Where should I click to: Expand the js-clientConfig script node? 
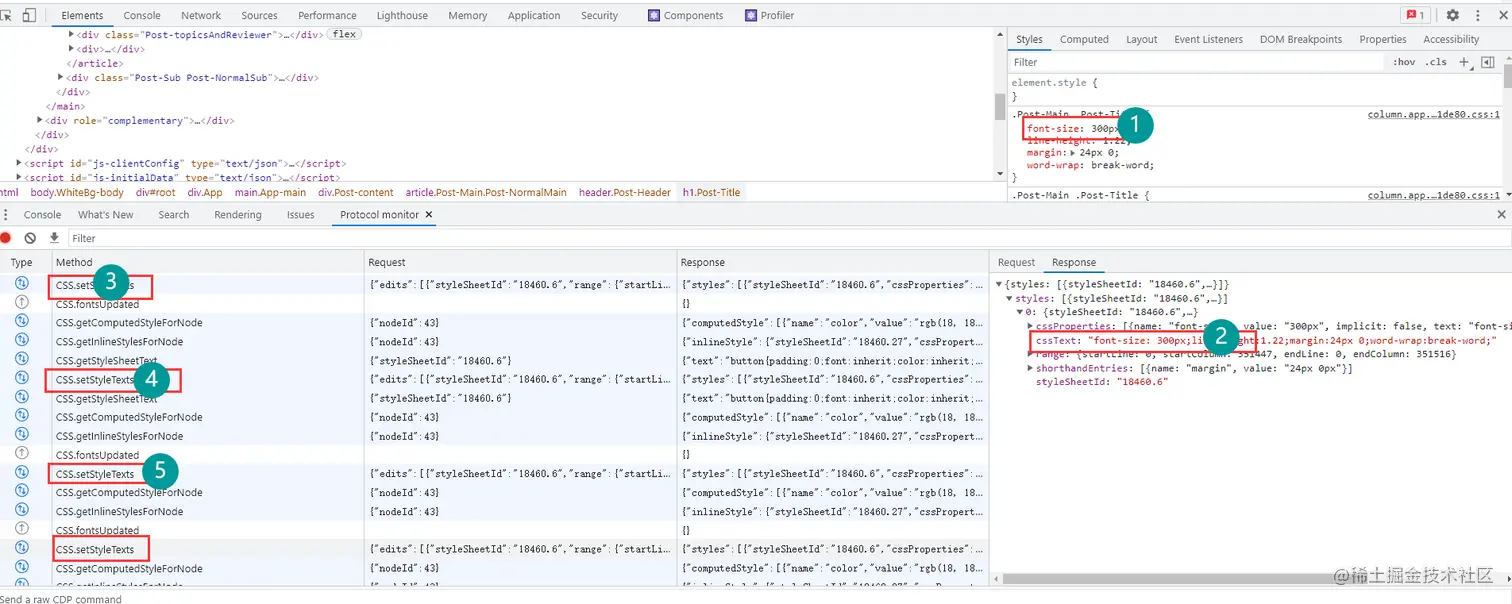(x=19, y=163)
